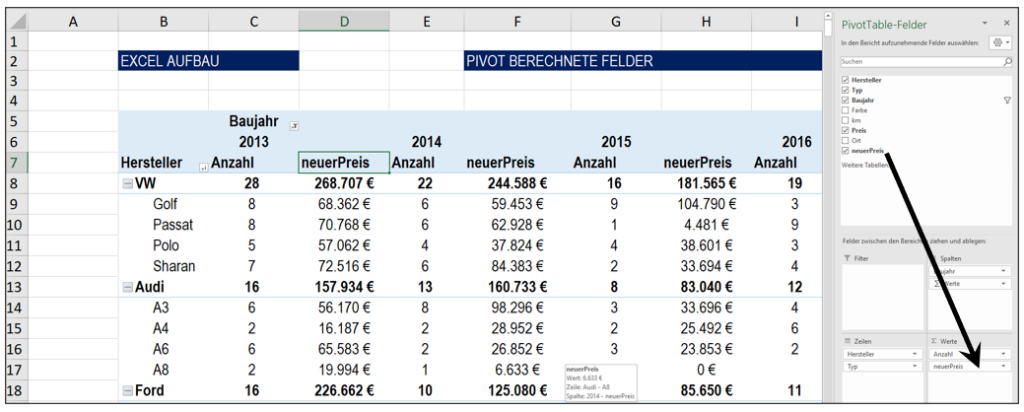
Task: Toggle the Preis field checkbox
Action: point(846,131)
